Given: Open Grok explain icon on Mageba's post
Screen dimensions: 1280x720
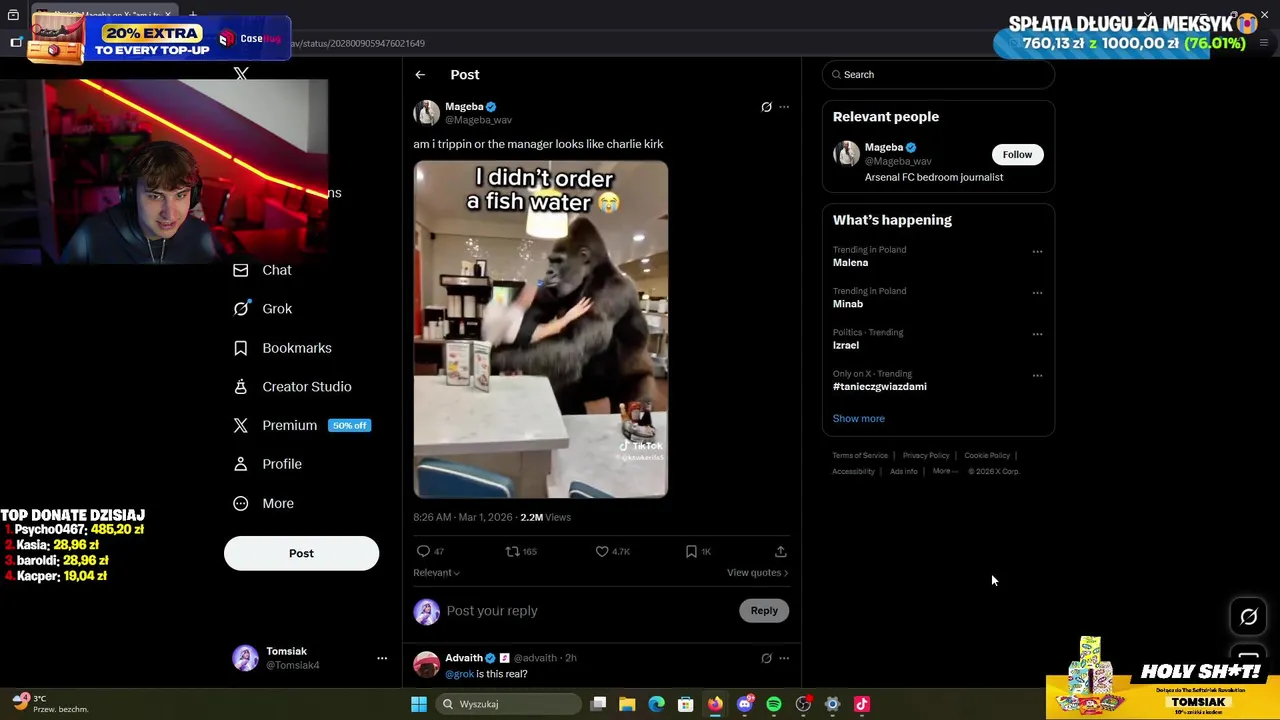Looking at the screenshot, I should 766,107.
